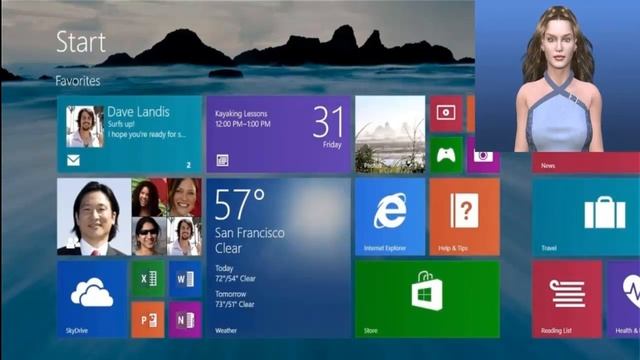Open the Calendar tile showing Kayaking Lessons
640x360 pixels.
pyautogui.click(x=278, y=134)
